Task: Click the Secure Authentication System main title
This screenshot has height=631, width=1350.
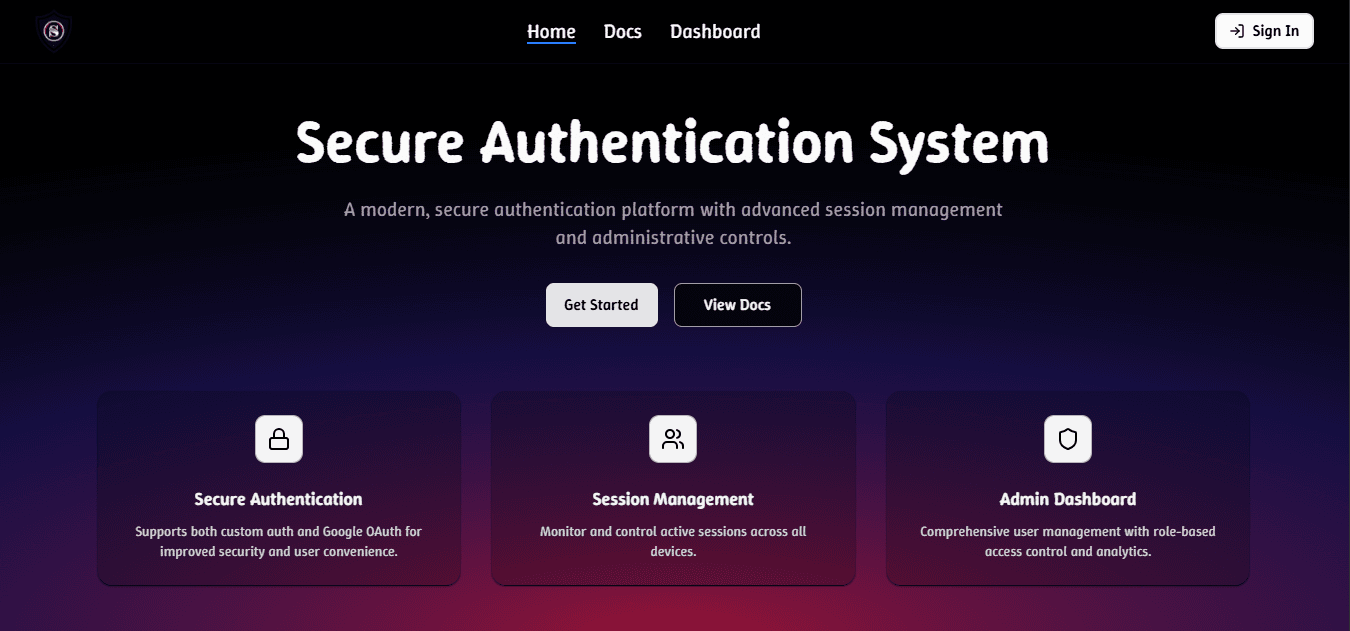Action: click(672, 142)
